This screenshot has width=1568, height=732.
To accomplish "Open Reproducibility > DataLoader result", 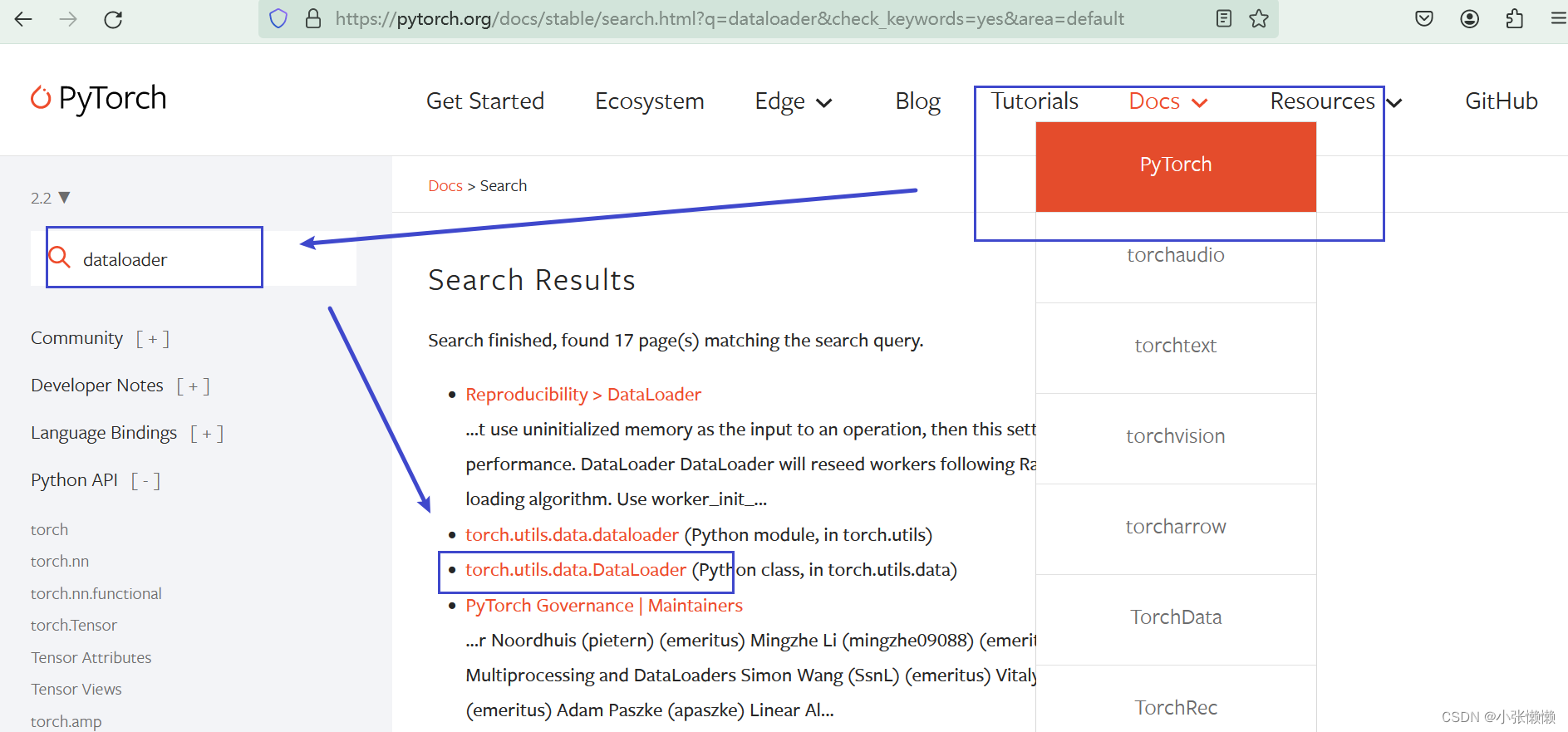I will click(583, 395).
